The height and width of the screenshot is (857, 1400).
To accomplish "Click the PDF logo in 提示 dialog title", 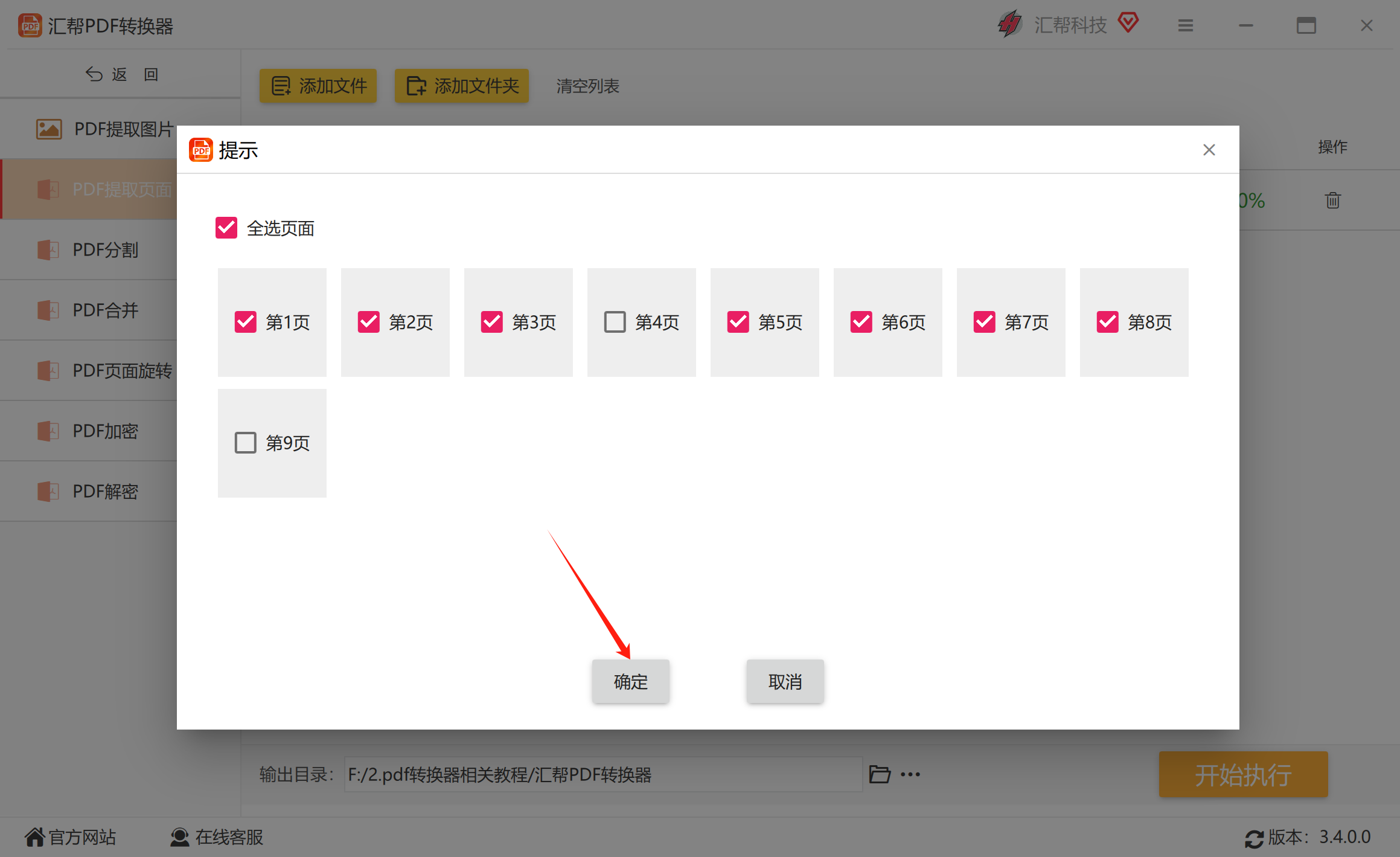I will tap(201, 150).
